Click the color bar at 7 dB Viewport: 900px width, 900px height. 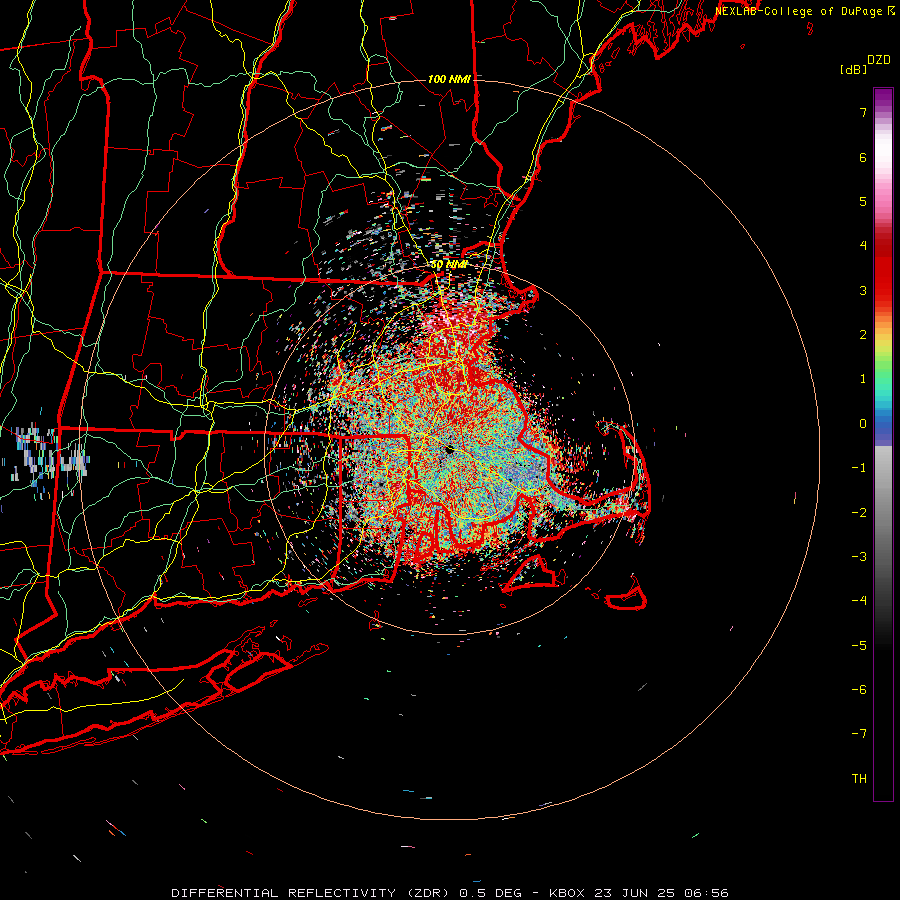[883, 112]
